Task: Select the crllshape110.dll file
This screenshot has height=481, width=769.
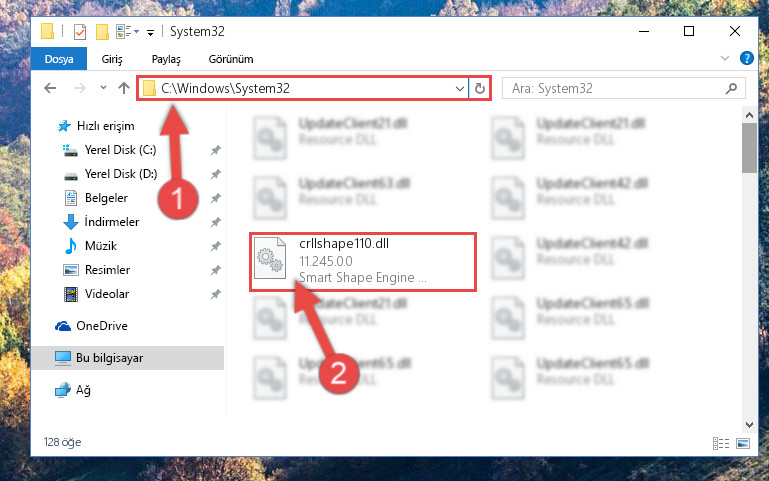Action: coord(362,262)
